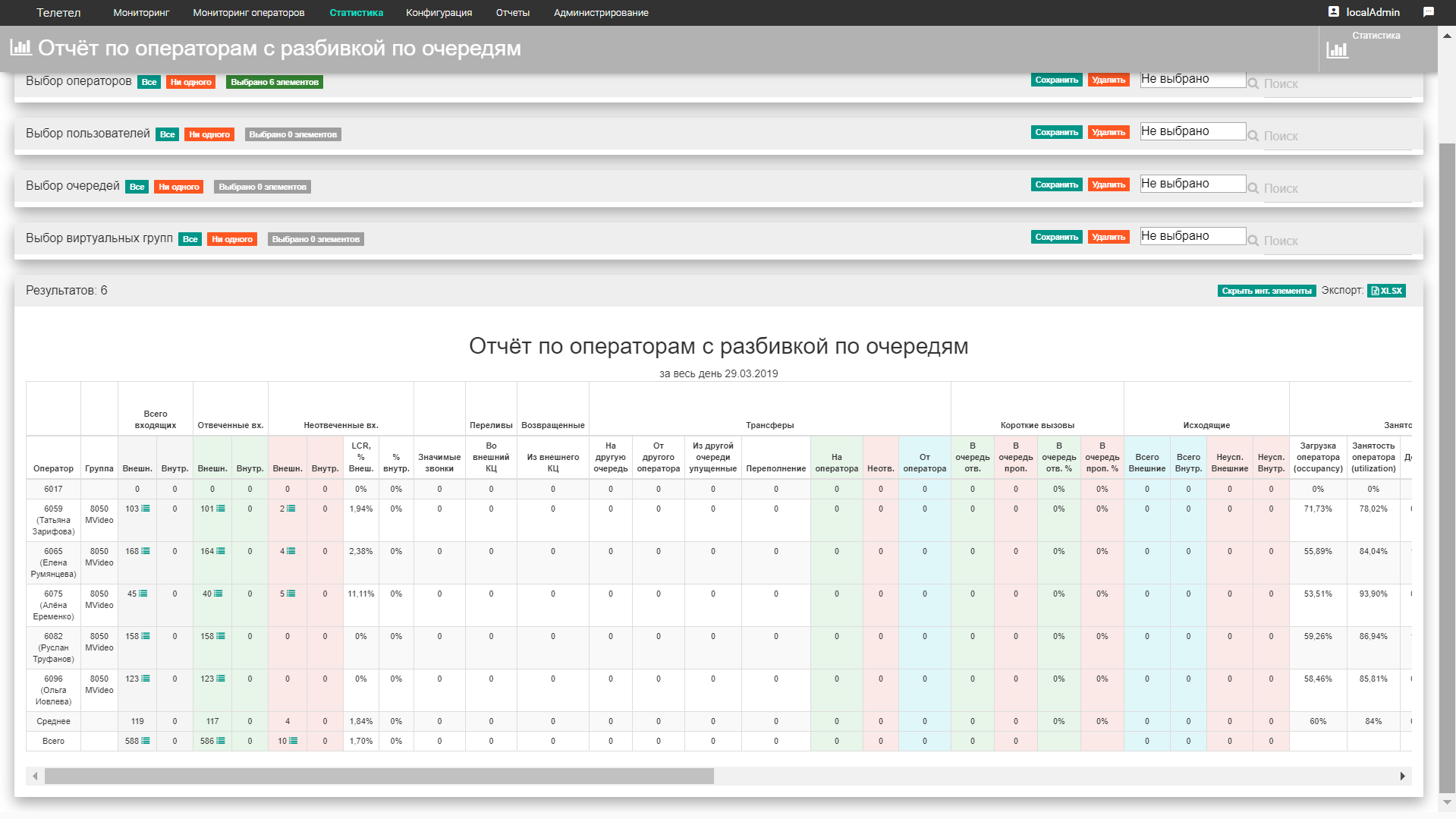The height and width of the screenshot is (819, 1456).
Task: Toggle Скрыть инт. элементы button
Action: coord(1266,291)
